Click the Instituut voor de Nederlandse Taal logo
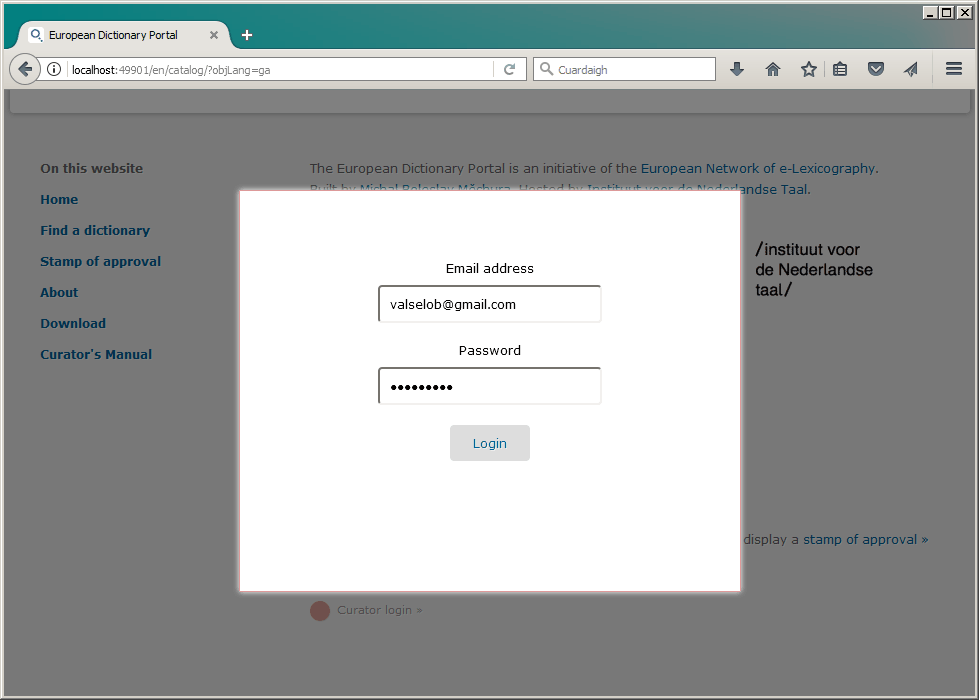 pyautogui.click(x=814, y=270)
